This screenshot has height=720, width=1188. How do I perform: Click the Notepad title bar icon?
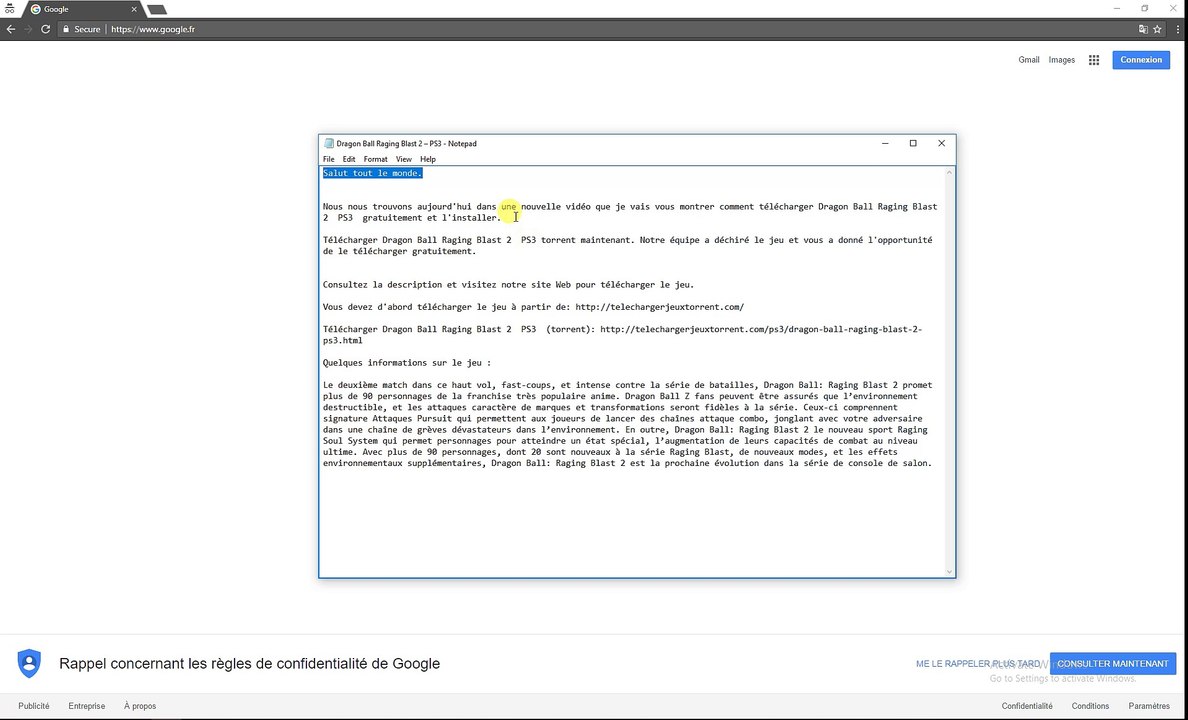click(x=328, y=143)
